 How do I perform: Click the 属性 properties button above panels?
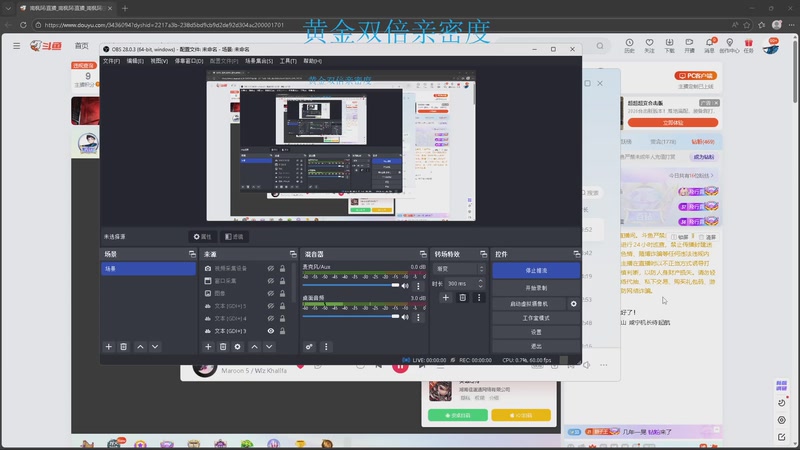tap(202, 237)
